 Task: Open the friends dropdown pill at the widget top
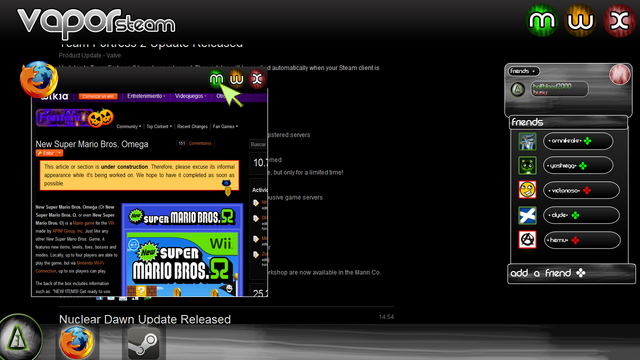pos(524,71)
